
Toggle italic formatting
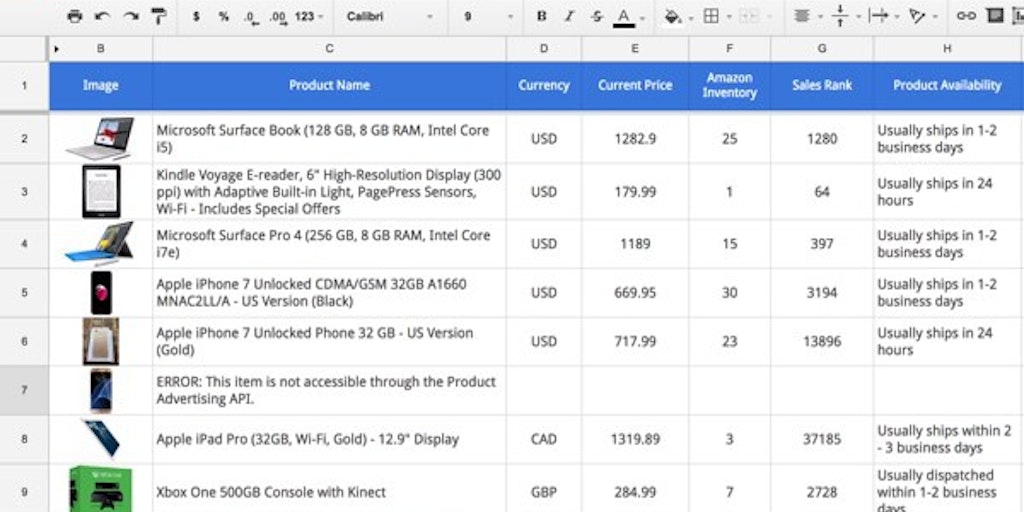pos(569,16)
